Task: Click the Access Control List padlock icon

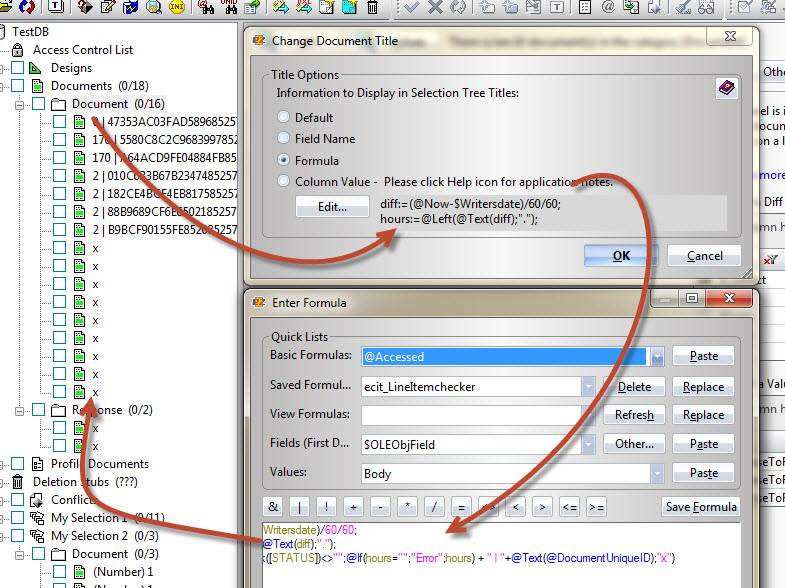Action: pyautogui.click(x=17, y=50)
